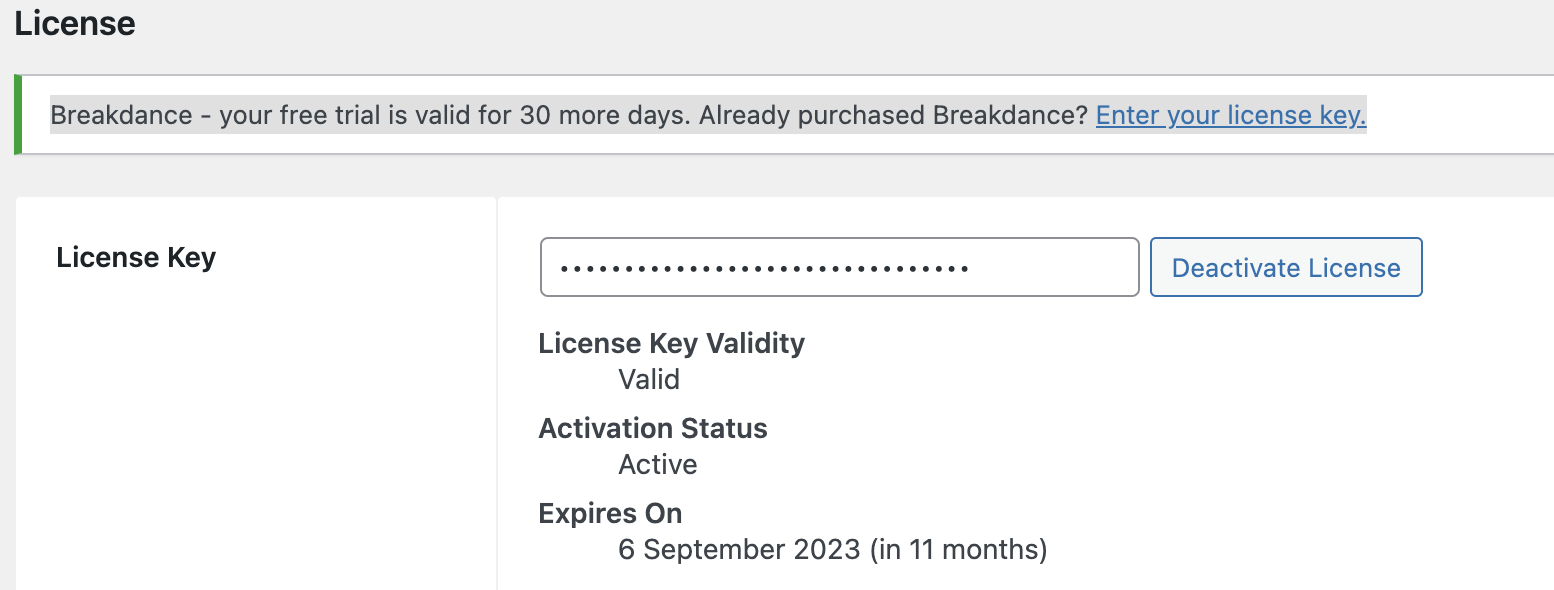Viewport: 1554px width, 590px height.
Task: Select the Expires On heading
Action: point(610,513)
